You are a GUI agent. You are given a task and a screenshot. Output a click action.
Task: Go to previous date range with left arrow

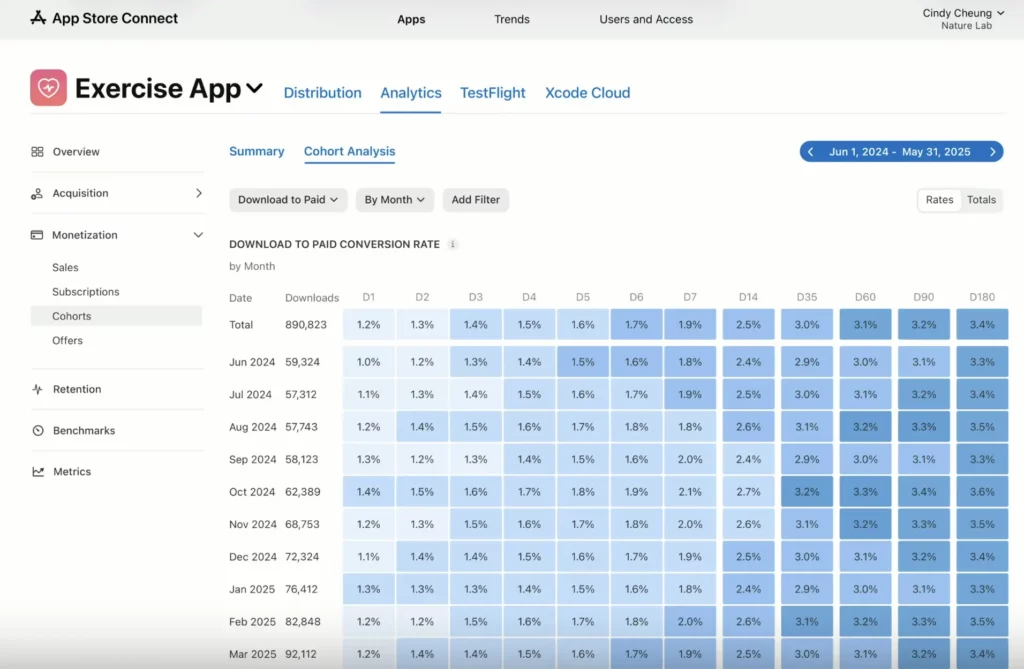813,152
